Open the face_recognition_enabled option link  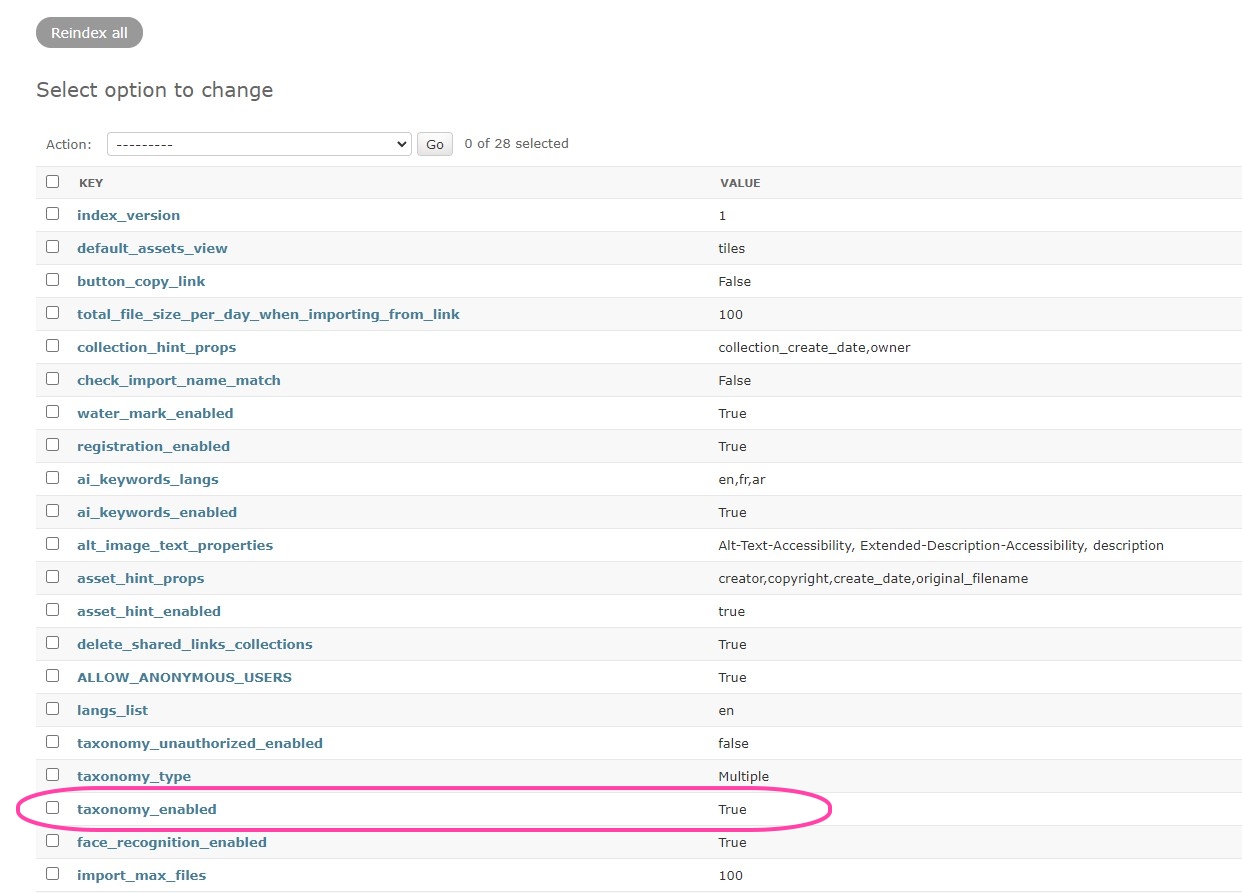point(172,842)
